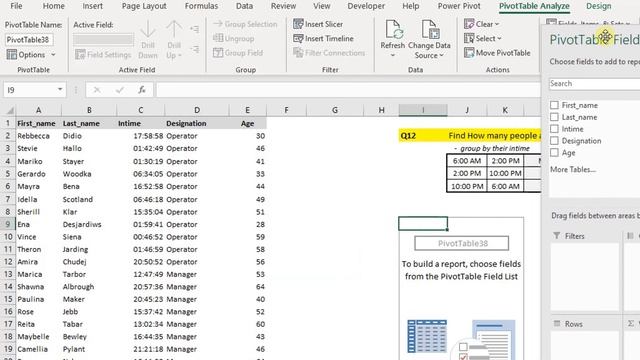Expand the Name Box dropdown arrow
Image resolution: width=640 pixels, height=360 pixels.
[x=60, y=89]
